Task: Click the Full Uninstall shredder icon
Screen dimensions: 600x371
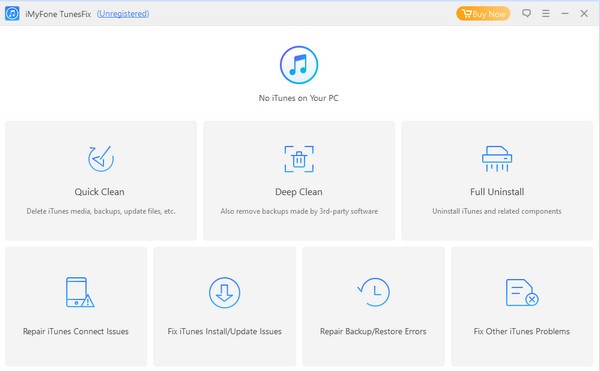Action: 497,159
